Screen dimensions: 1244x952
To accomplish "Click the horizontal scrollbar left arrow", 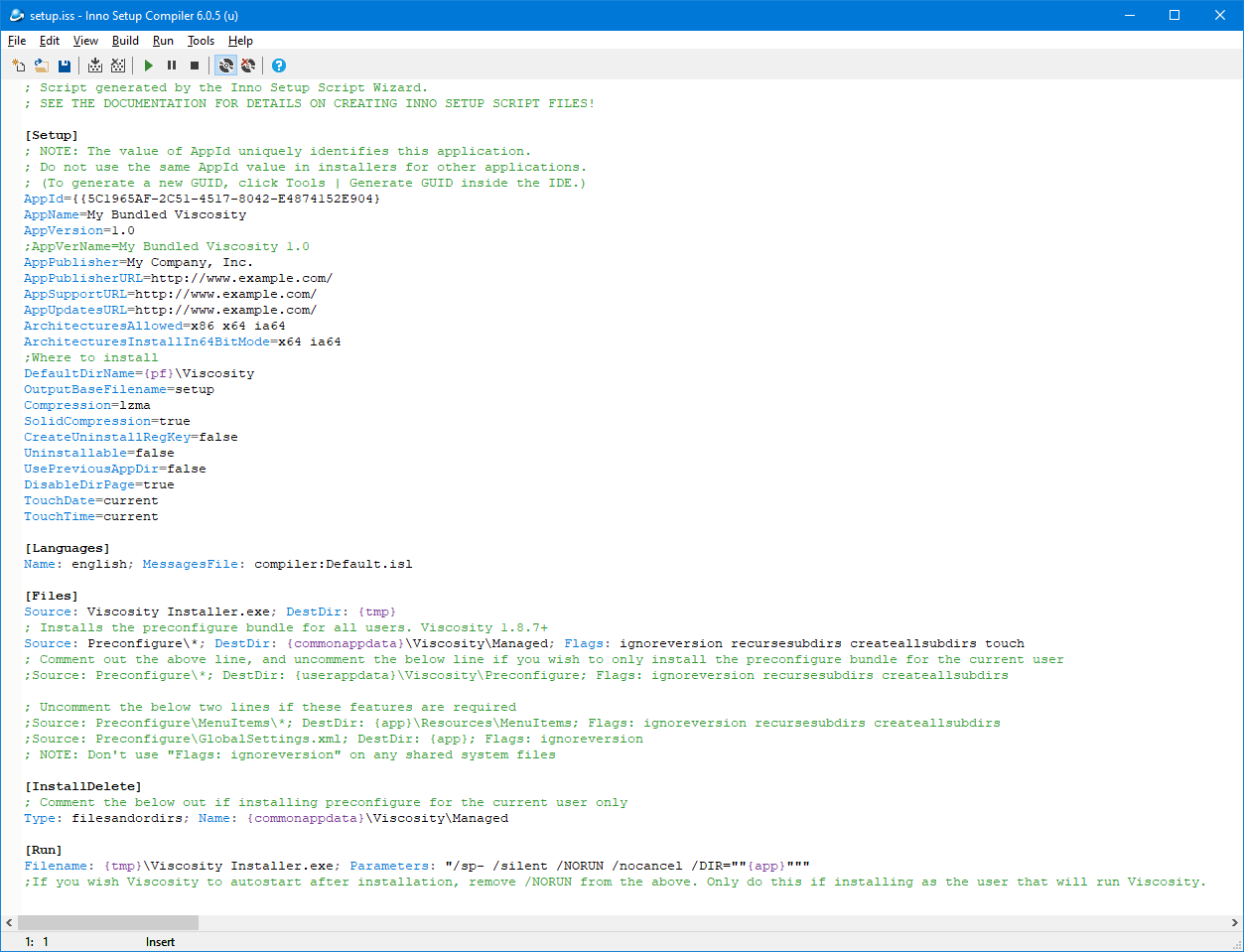I will tap(9, 923).
